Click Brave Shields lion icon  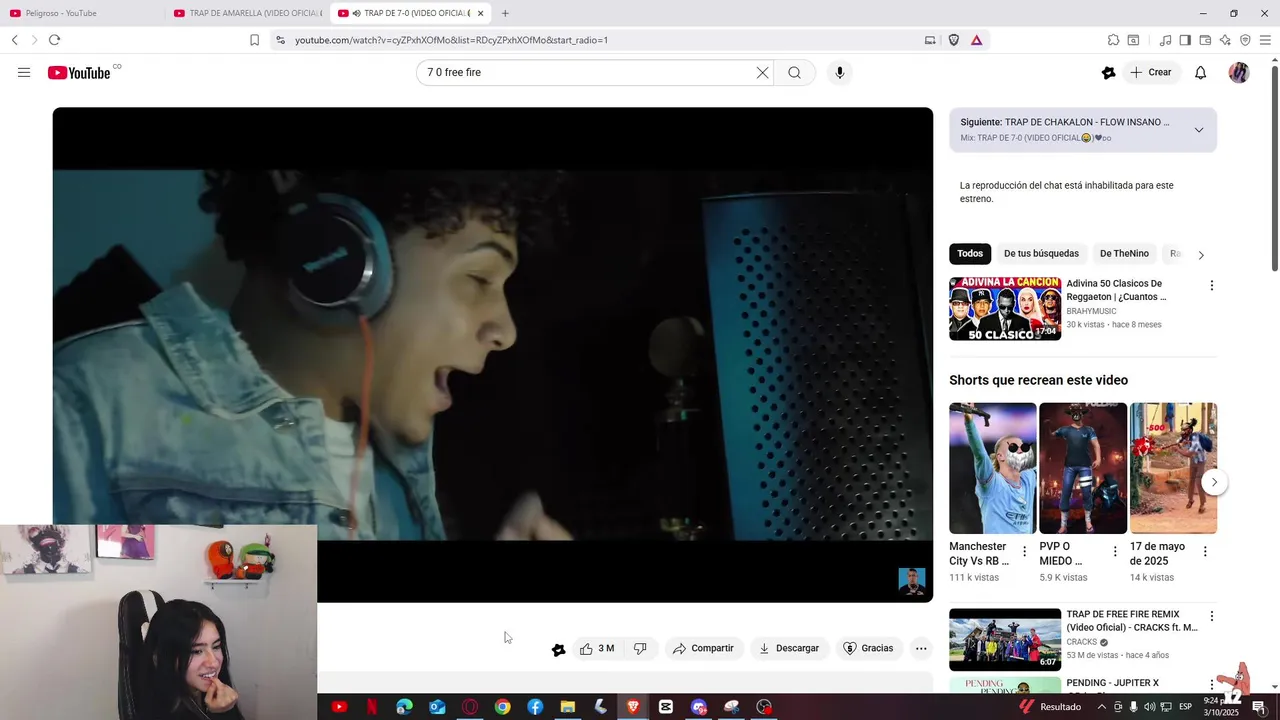[x=953, y=40]
